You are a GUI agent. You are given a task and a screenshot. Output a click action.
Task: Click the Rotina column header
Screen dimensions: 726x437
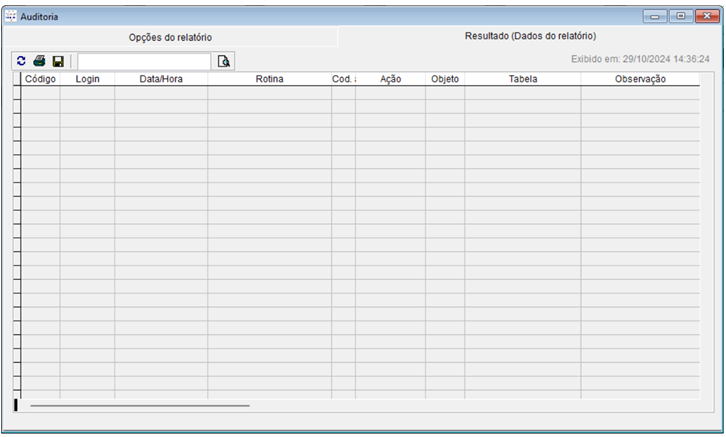(269, 79)
